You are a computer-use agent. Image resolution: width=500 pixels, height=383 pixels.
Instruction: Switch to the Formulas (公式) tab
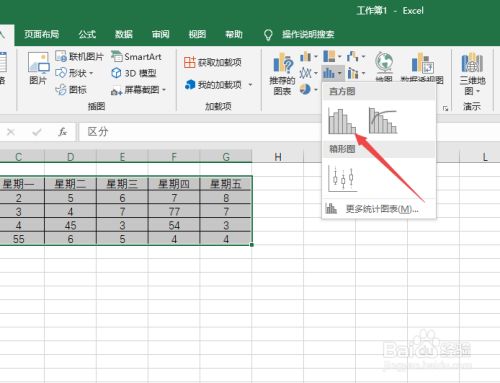pyautogui.click(x=87, y=34)
